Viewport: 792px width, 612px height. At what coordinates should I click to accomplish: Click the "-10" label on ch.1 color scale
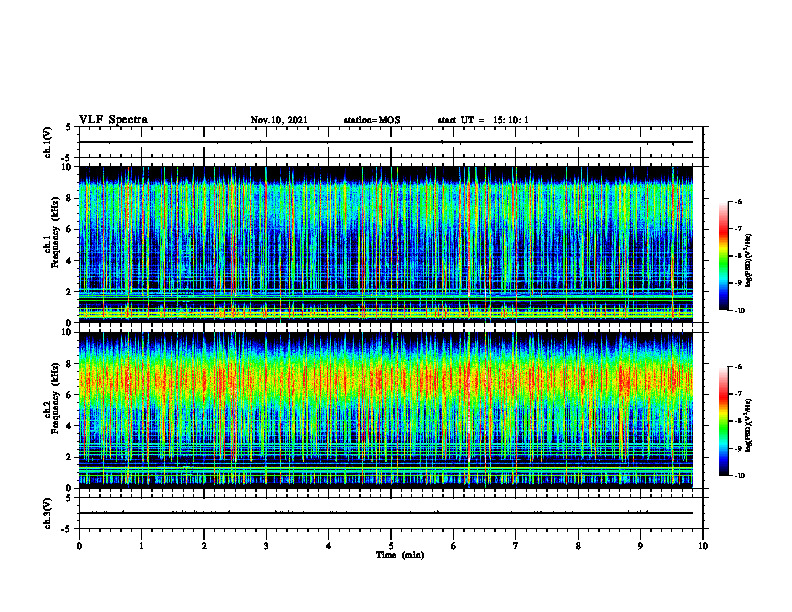(x=740, y=310)
